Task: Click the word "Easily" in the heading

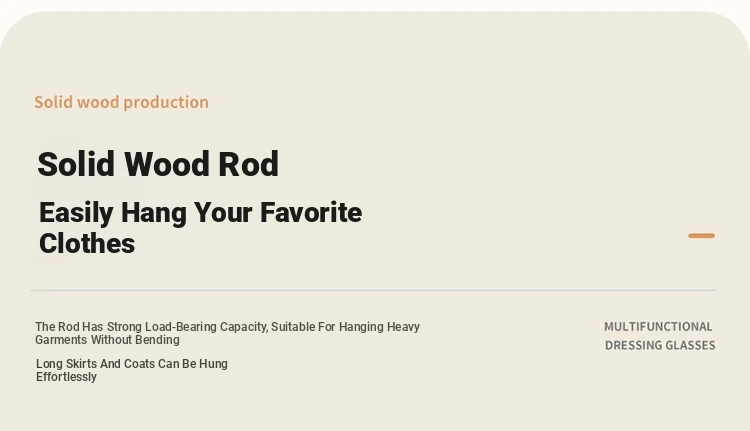Action: 76,213
